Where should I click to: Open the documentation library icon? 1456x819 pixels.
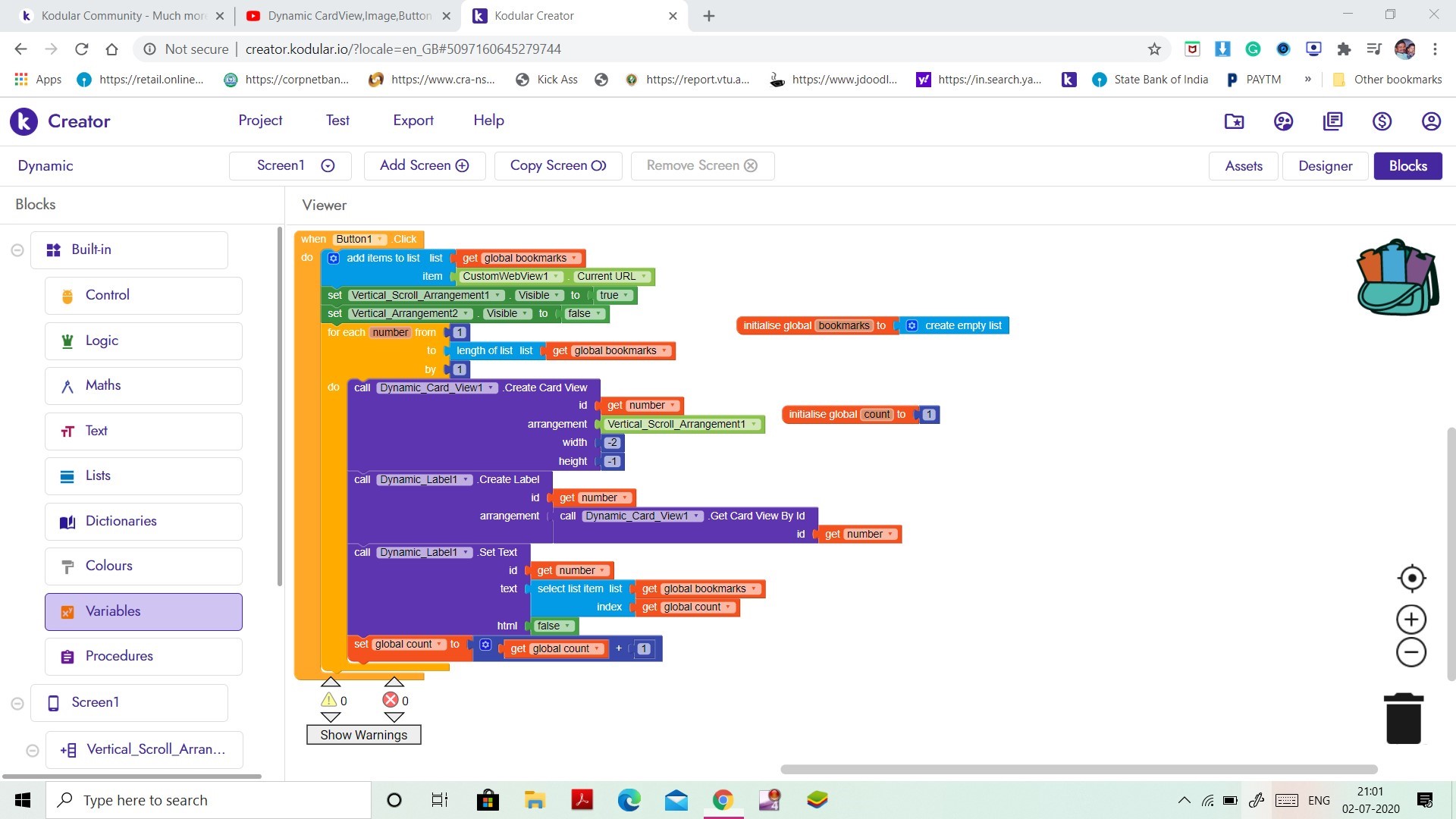click(x=1332, y=121)
